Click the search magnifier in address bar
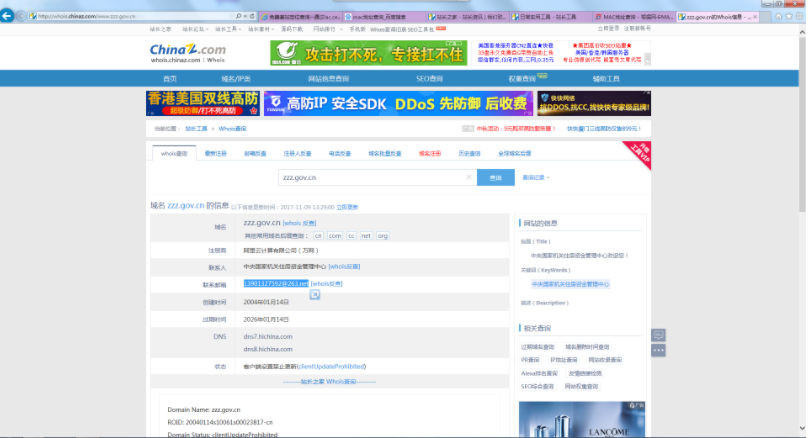The width and height of the screenshot is (808, 438). click(238, 16)
